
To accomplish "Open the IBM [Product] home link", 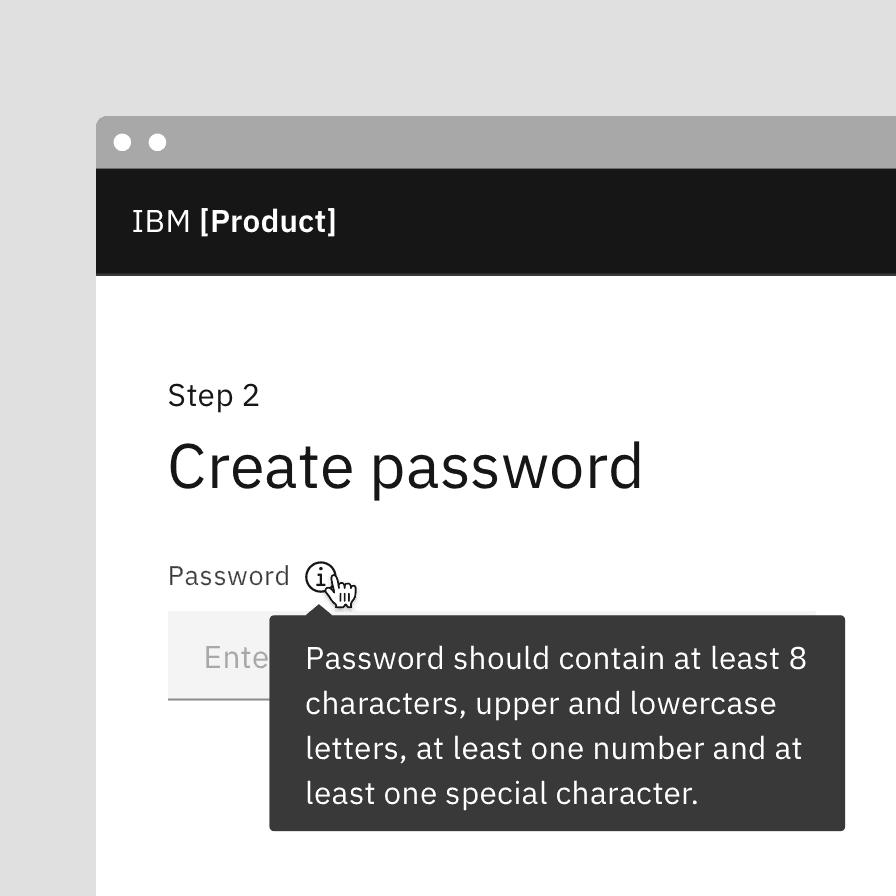I will point(234,222).
